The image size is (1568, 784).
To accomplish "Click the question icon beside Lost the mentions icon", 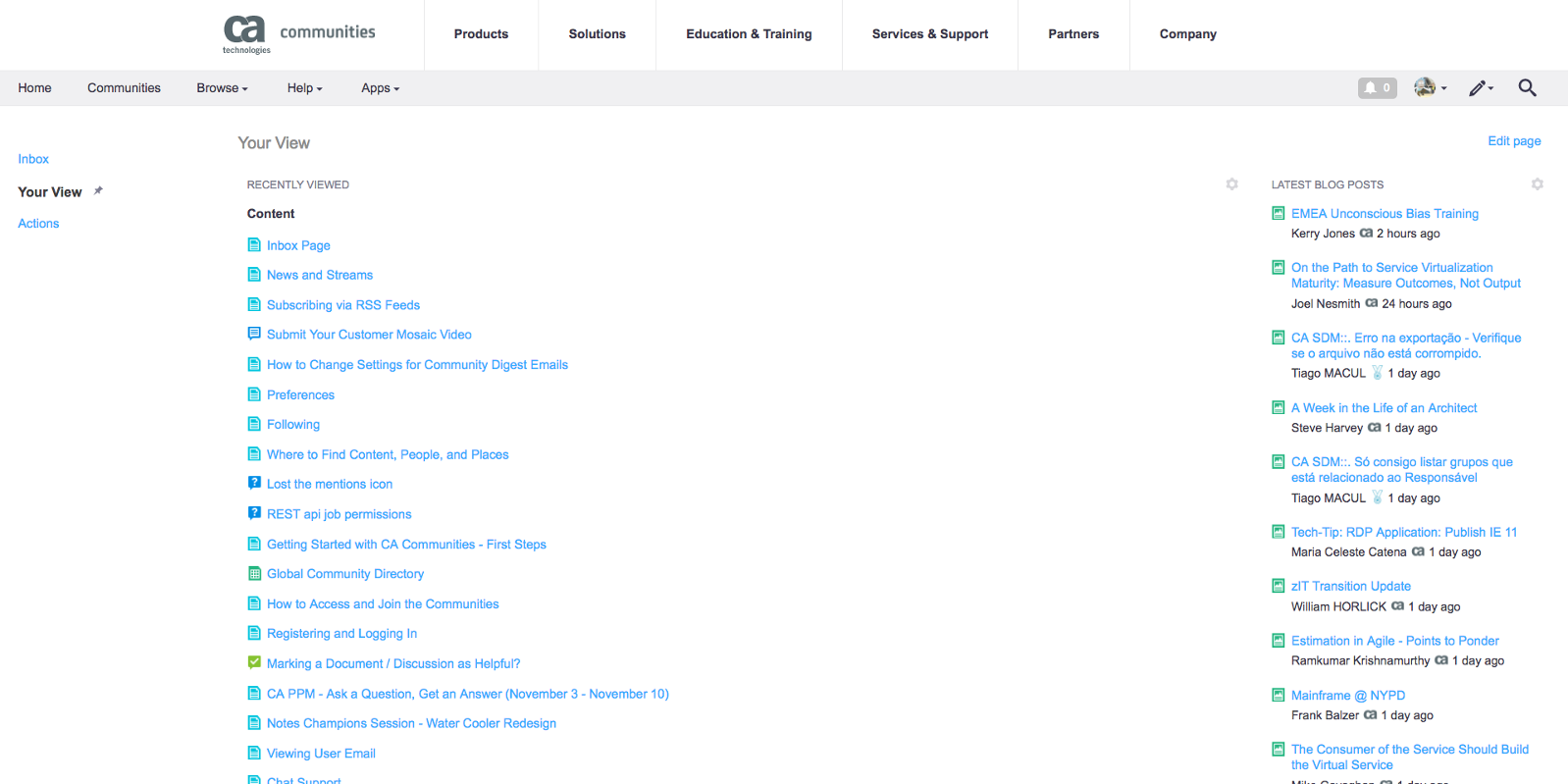I will [254, 483].
